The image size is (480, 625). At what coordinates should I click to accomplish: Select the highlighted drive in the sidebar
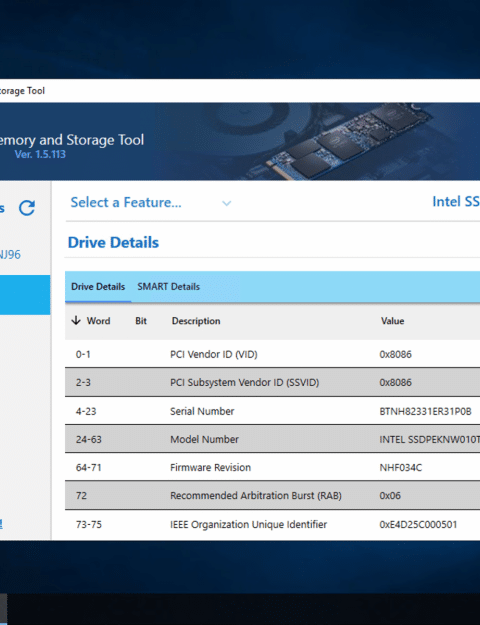pos(25,295)
